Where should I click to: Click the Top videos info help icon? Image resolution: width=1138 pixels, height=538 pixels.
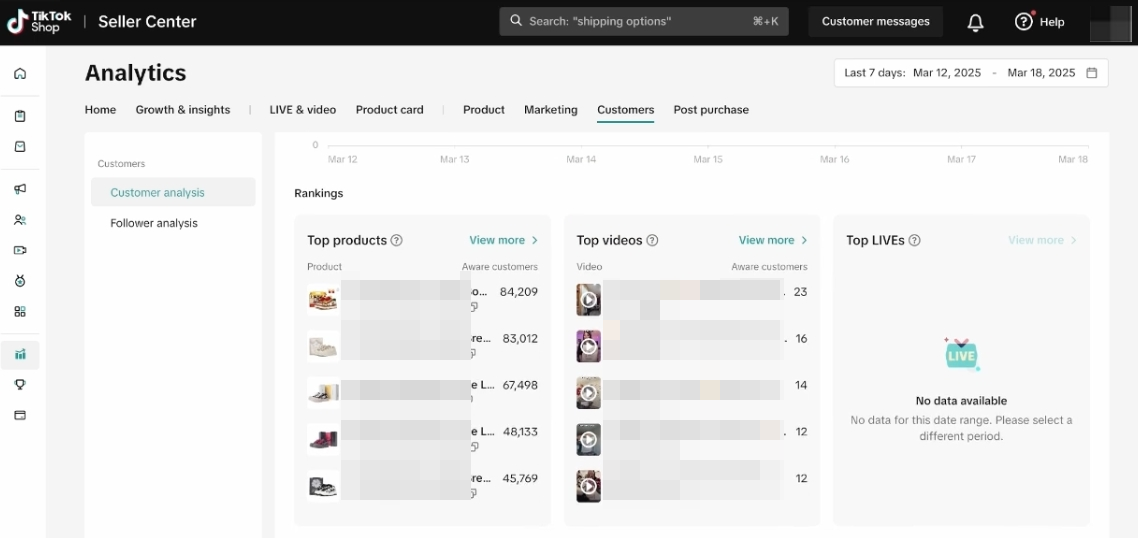tap(653, 240)
